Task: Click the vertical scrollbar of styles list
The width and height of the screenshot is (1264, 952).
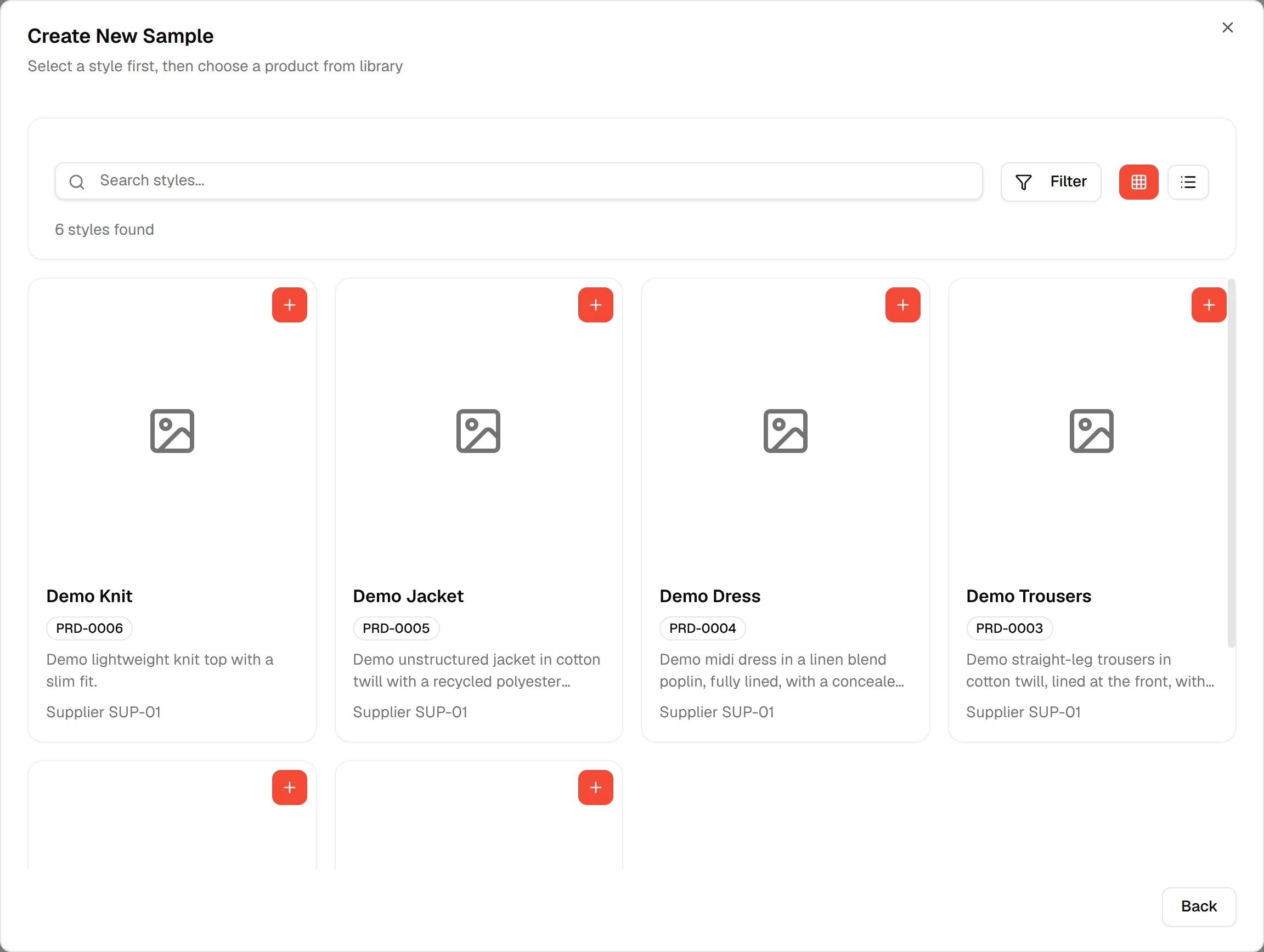Action: coord(1232,463)
